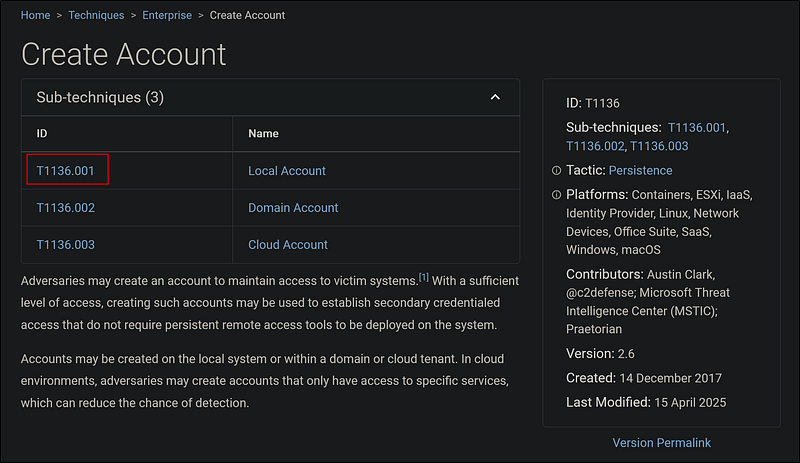Collapse the Sub-techniques panel using the chevron

[x=494, y=97]
